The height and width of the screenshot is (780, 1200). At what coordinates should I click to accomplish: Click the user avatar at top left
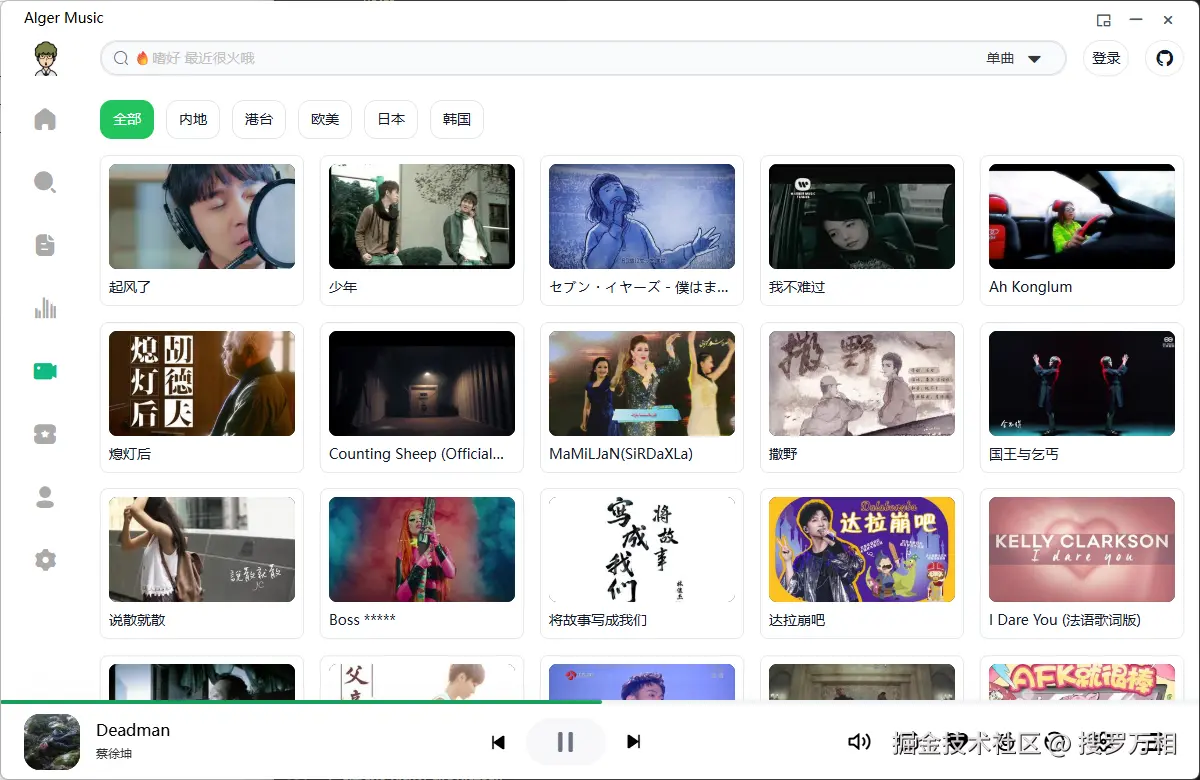[45, 58]
